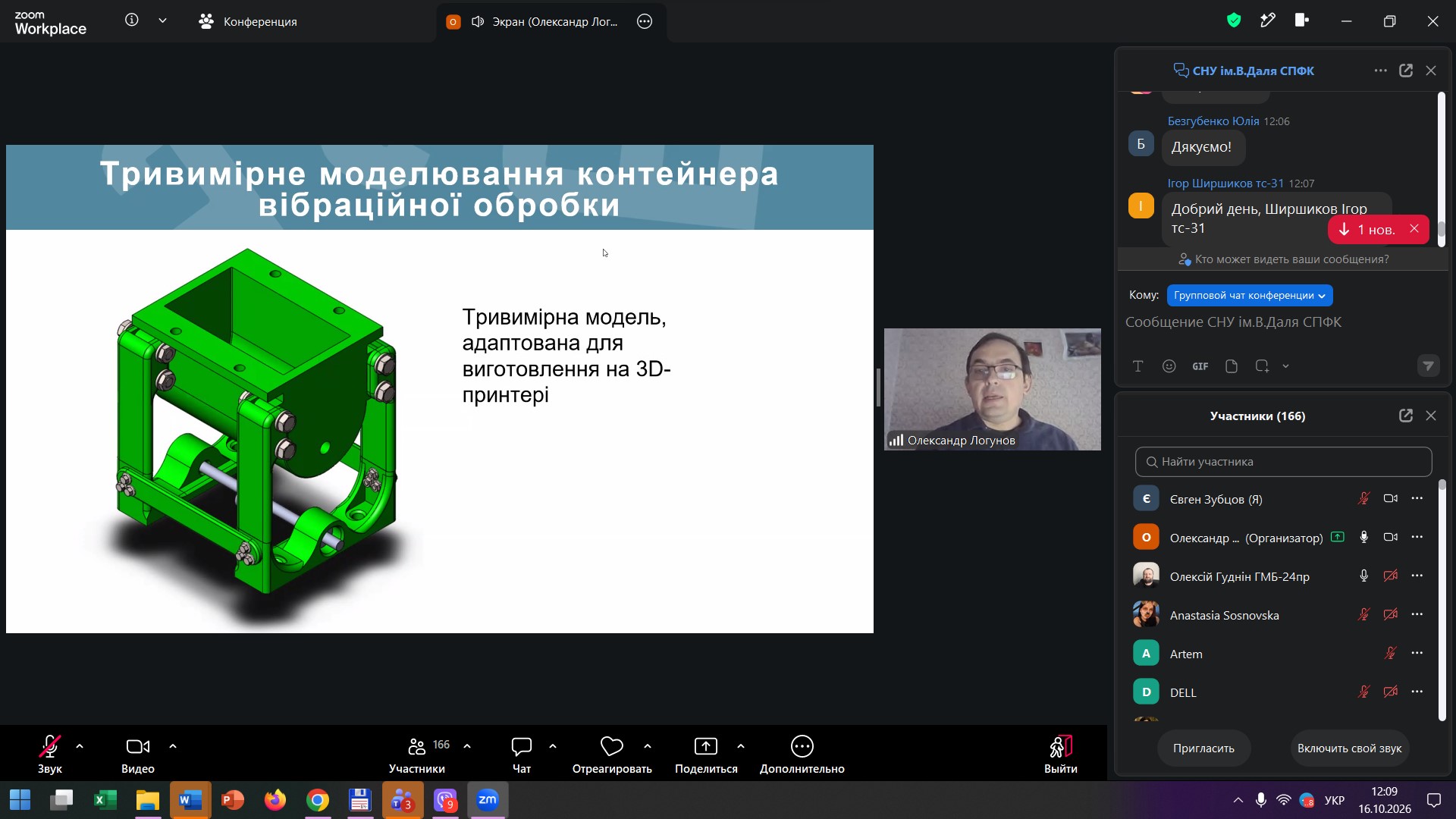Image resolution: width=1456 pixels, height=819 pixels.
Task: Expand audio options arrow next to Звук
Action: point(80,746)
